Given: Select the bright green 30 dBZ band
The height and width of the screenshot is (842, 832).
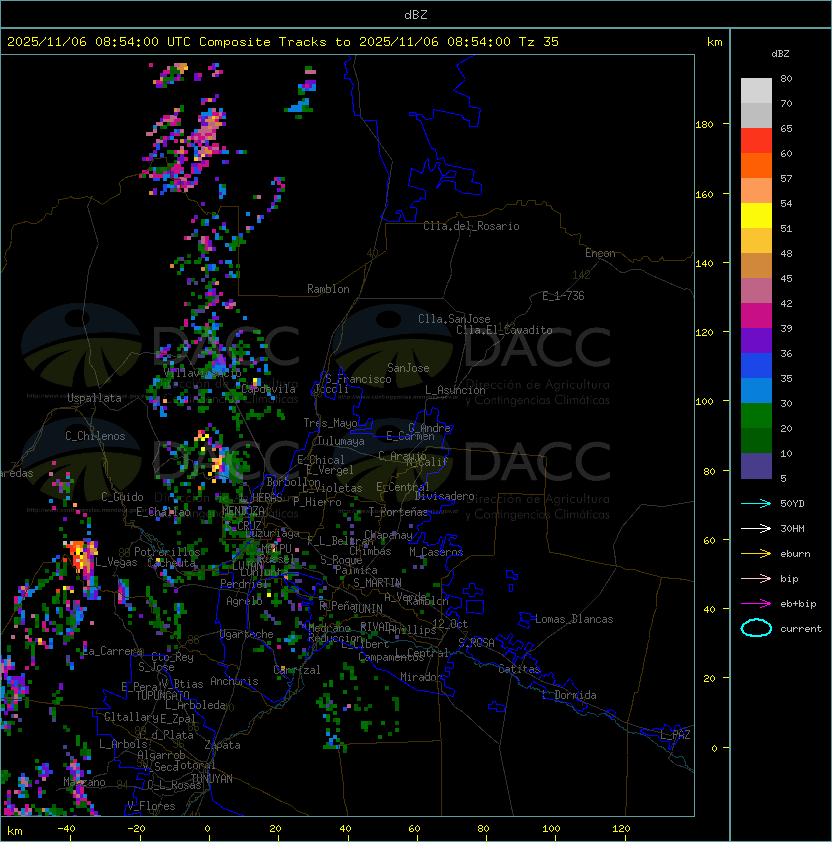Looking at the screenshot, I should tap(756, 416).
